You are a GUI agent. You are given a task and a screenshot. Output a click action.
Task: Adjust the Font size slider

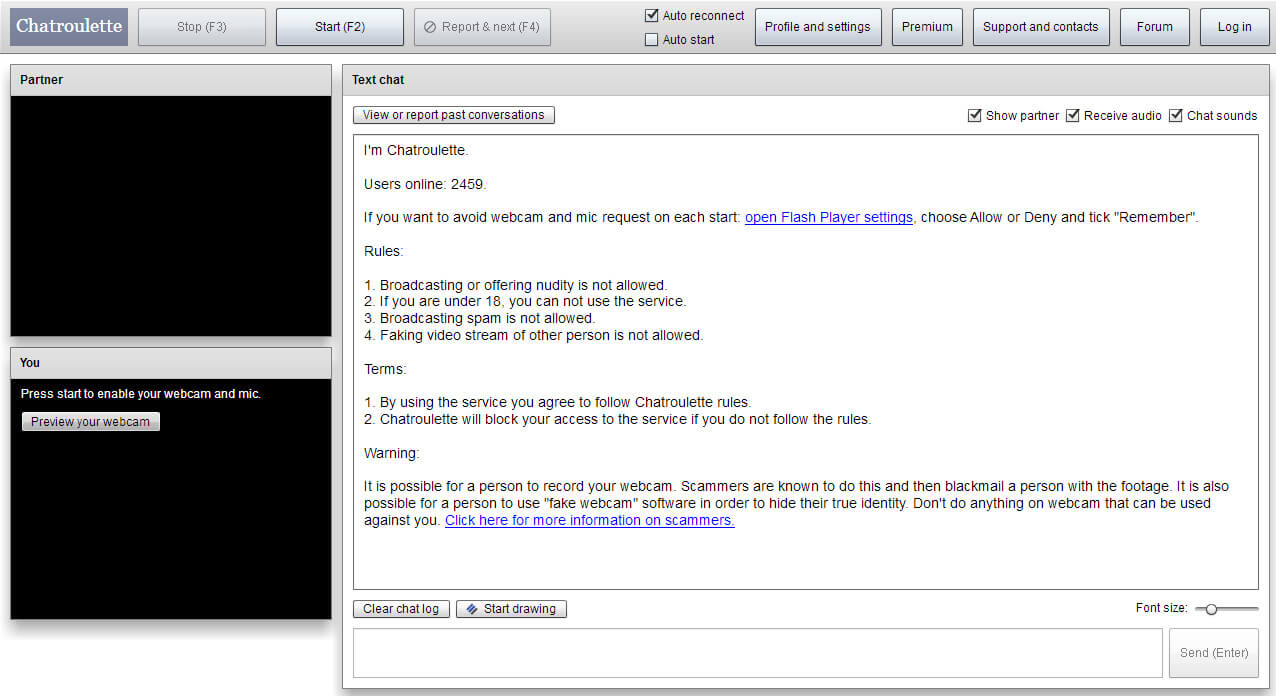(x=1211, y=609)
